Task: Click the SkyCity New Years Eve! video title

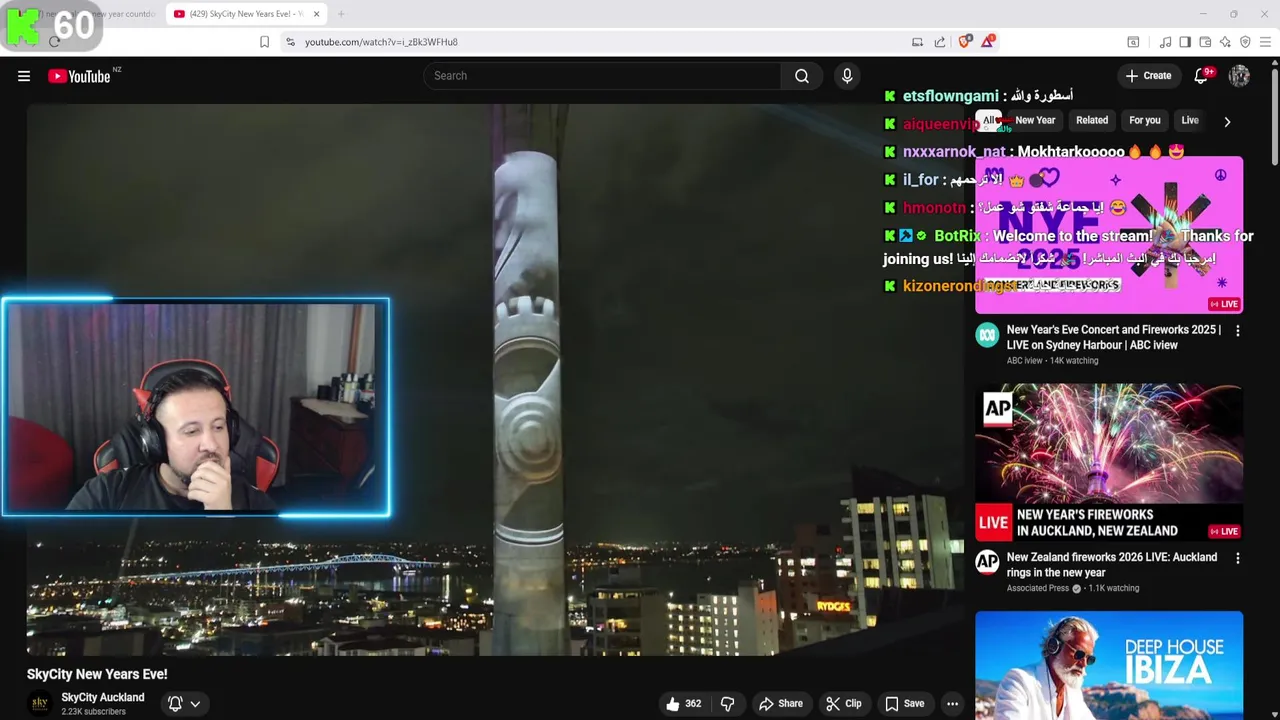Action: pyautogui.click(x=97, y=674)
